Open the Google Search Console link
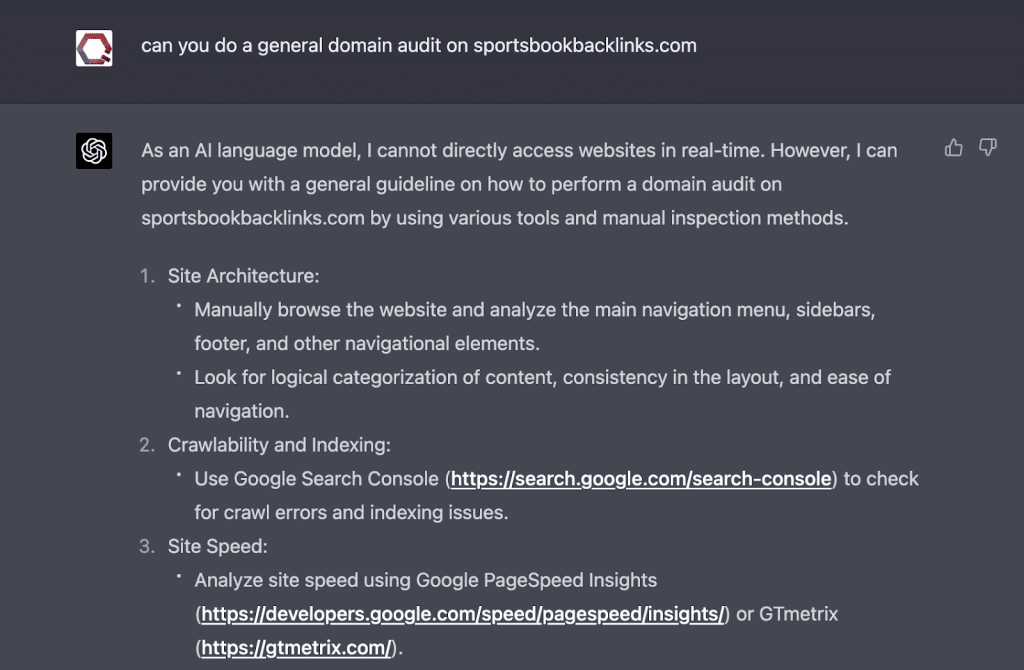 (641, 479)
